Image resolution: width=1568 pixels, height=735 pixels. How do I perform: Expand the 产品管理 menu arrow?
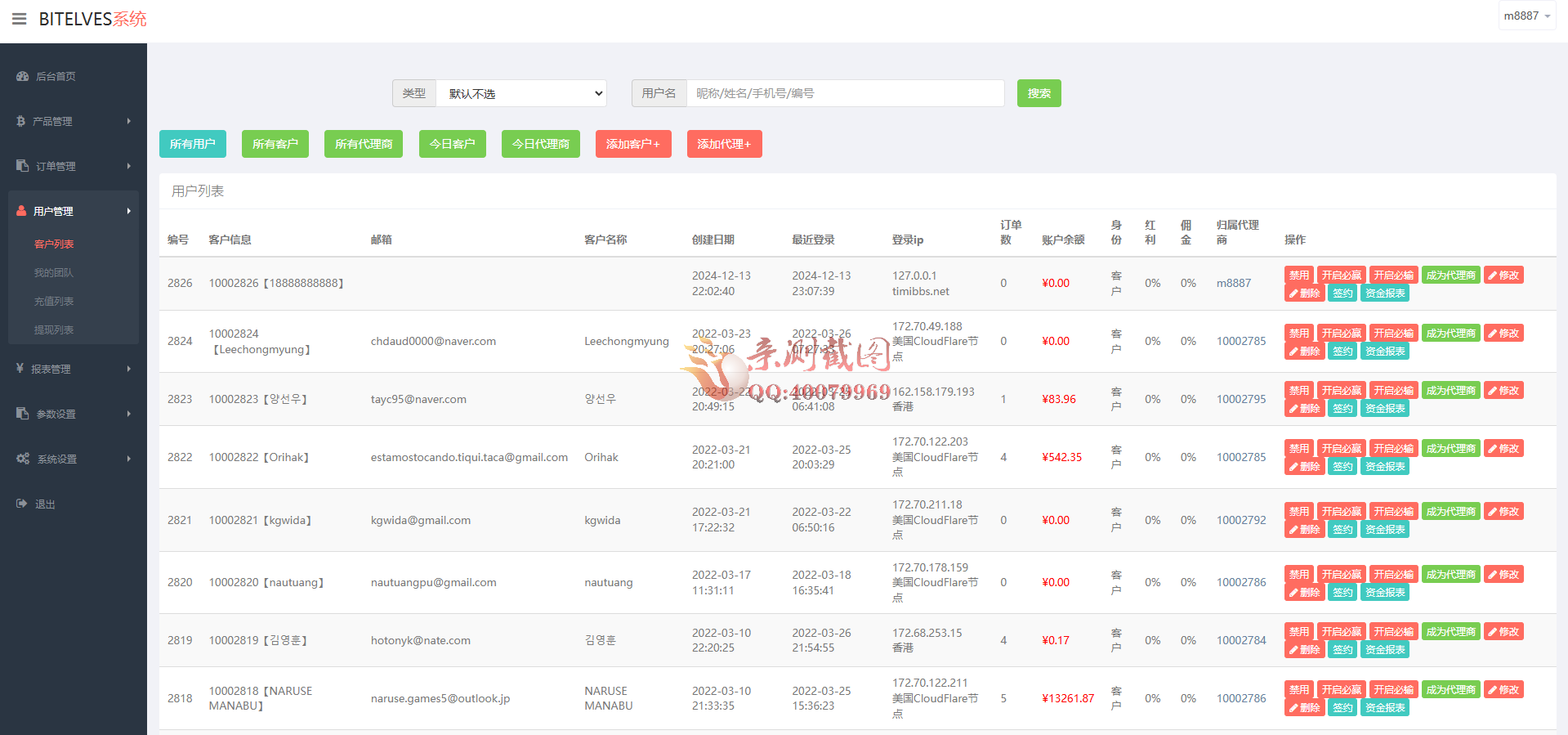[128, 121]
